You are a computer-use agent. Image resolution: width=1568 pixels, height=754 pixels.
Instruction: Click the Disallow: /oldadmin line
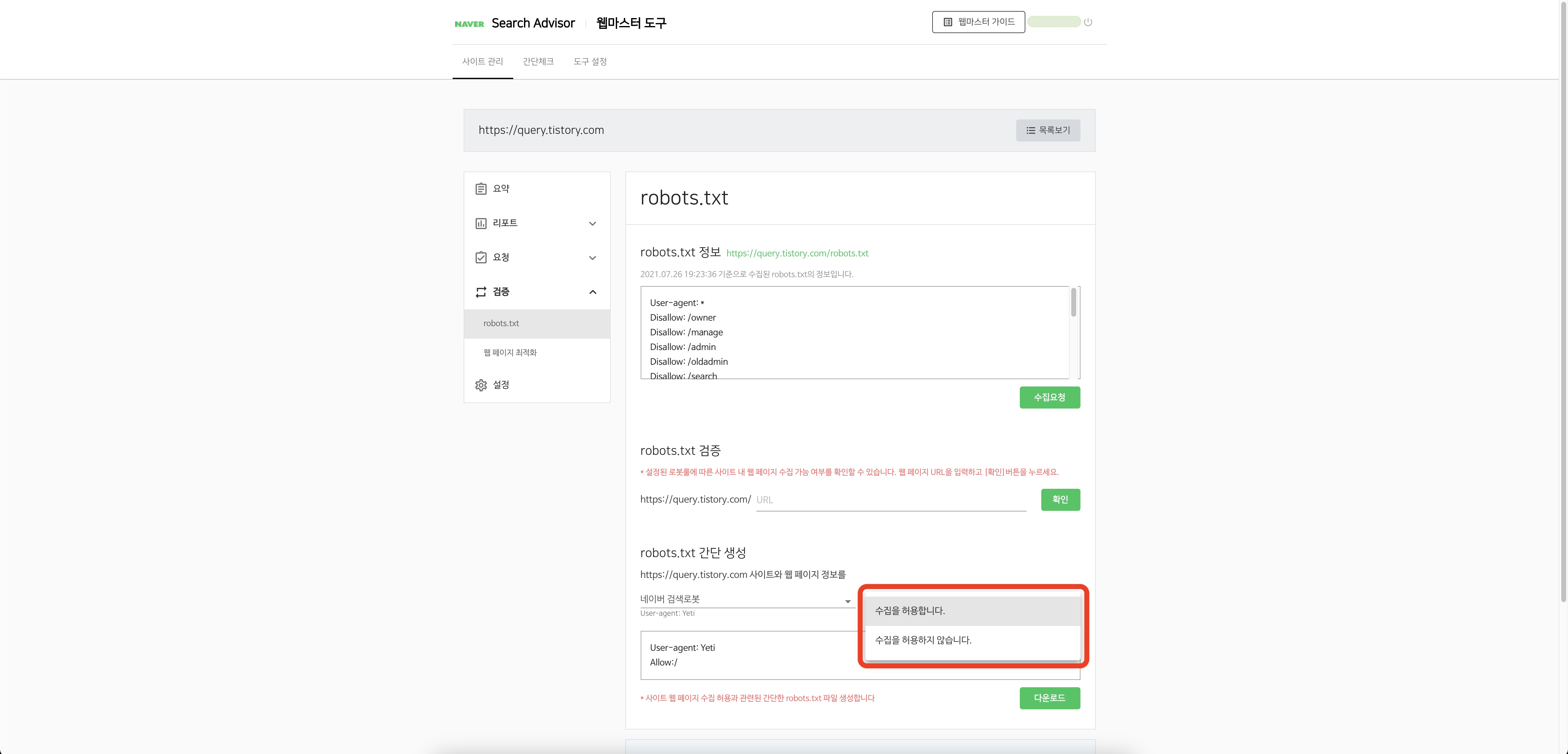(688, 361)
